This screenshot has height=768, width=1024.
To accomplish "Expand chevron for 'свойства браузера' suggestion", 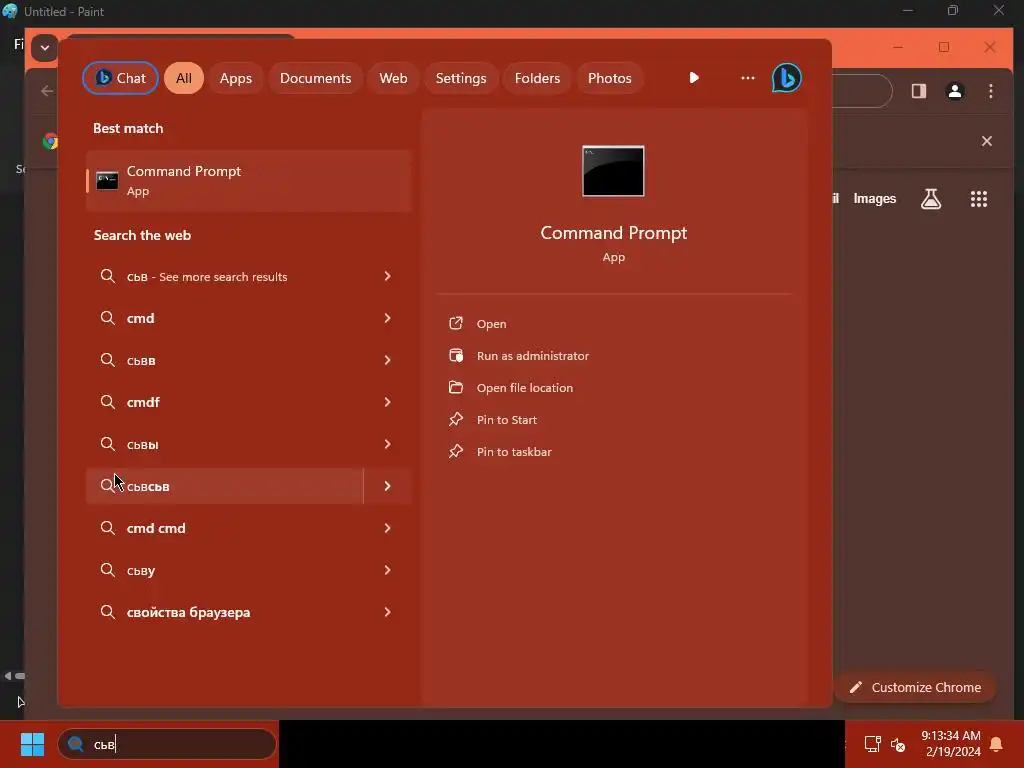I will [387, 613].
